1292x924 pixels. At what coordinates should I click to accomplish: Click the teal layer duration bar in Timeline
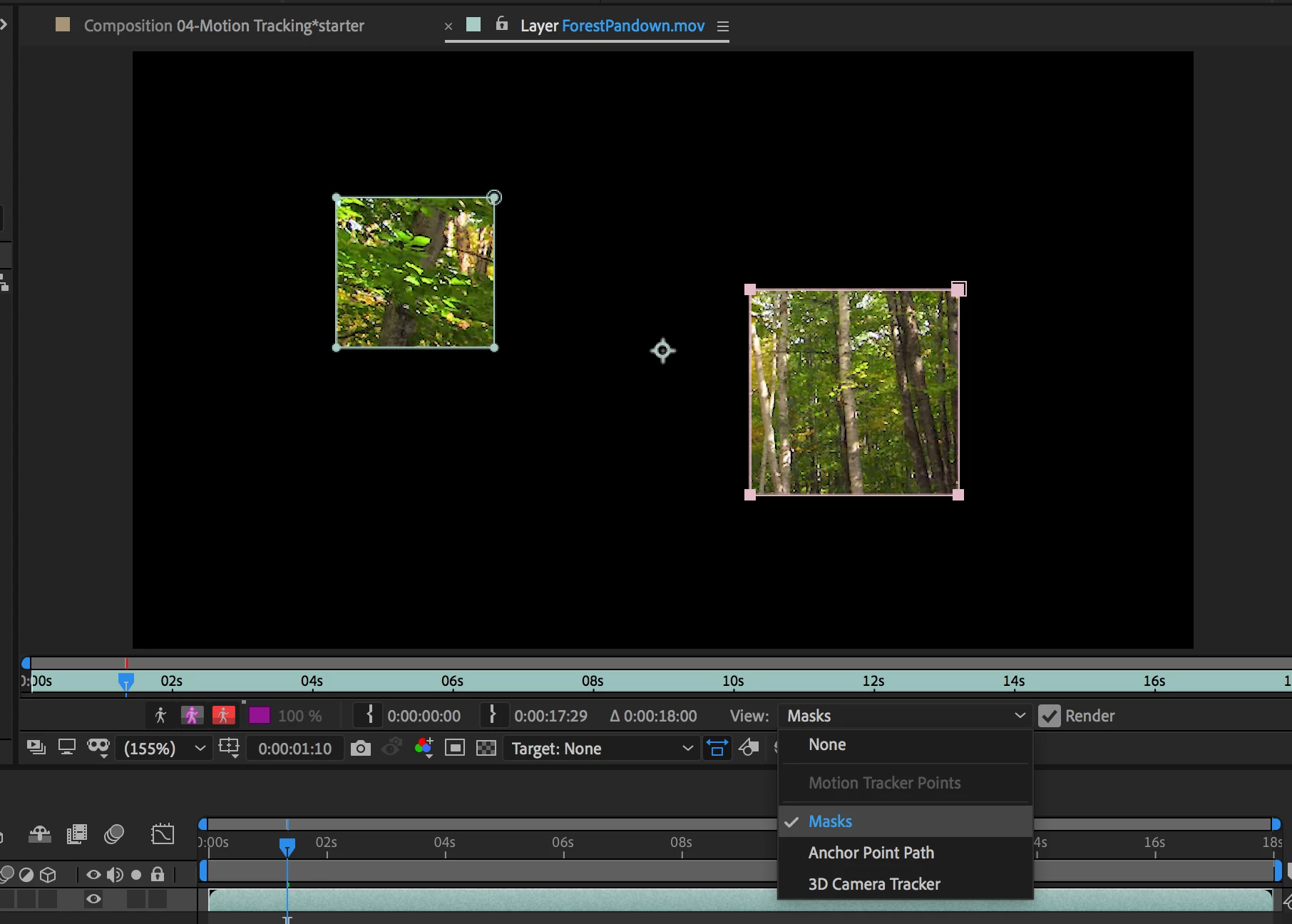click(740, 900)
